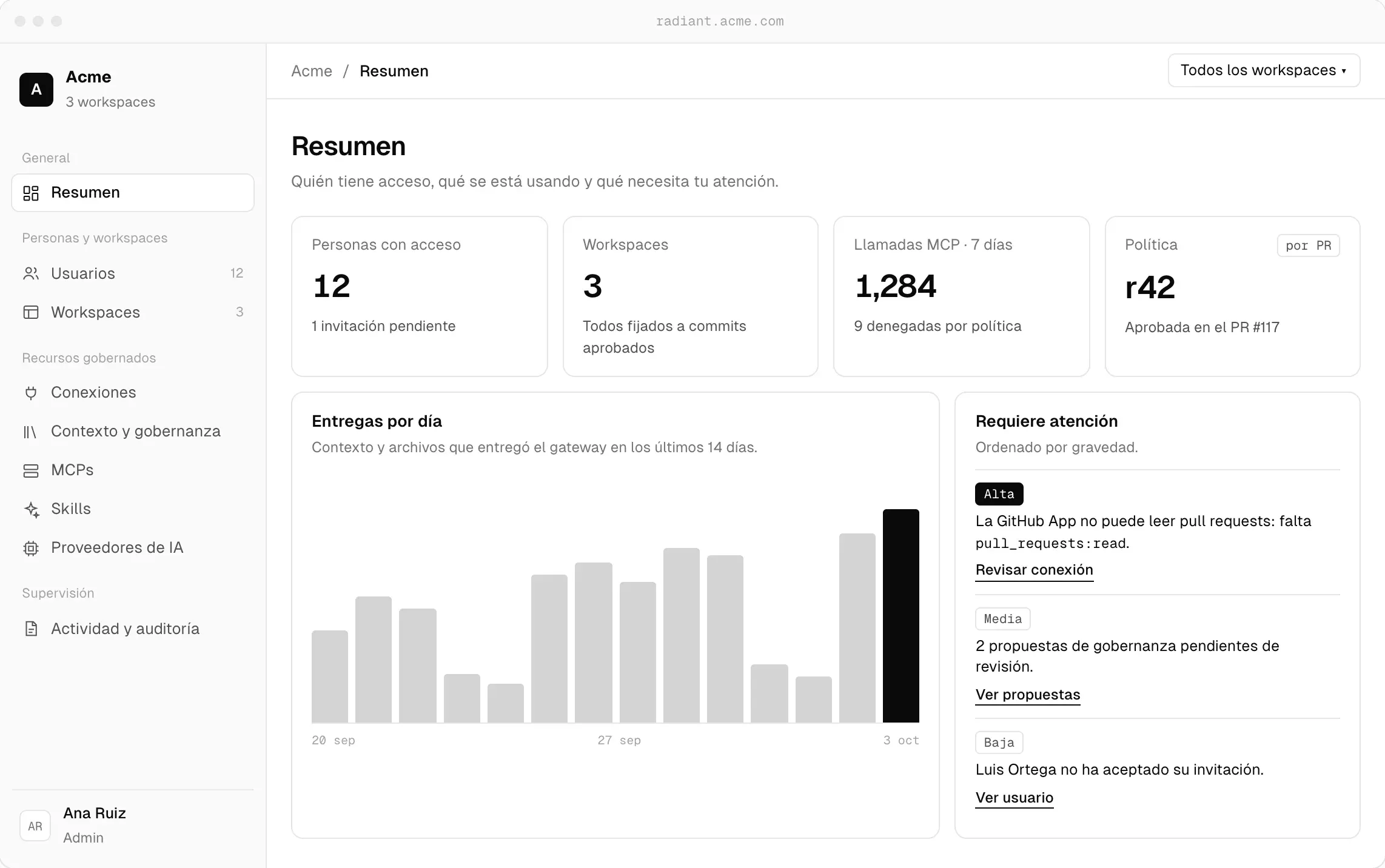
Task: Click the Contexto y gobernanza library icon
Action: (31, 432)
